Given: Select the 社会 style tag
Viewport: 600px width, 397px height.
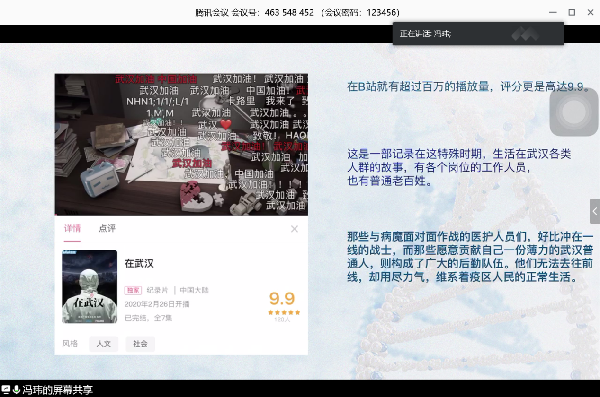Looking at the screenshot, I should (x=140, y=344).
